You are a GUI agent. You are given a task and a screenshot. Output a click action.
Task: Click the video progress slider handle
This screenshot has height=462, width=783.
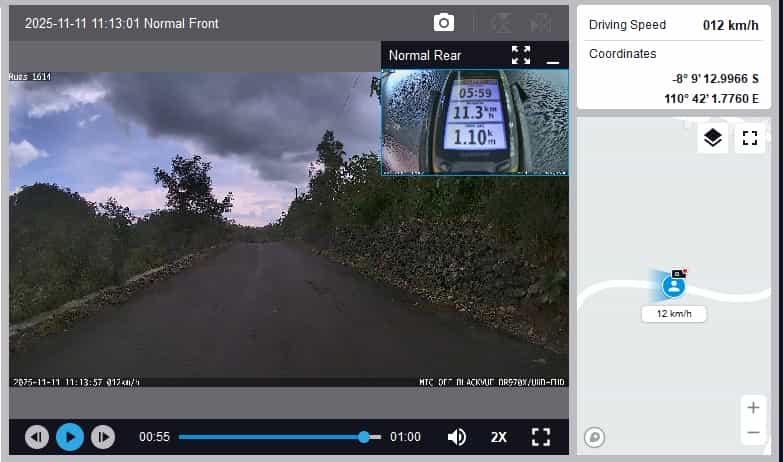pos(364,437)
